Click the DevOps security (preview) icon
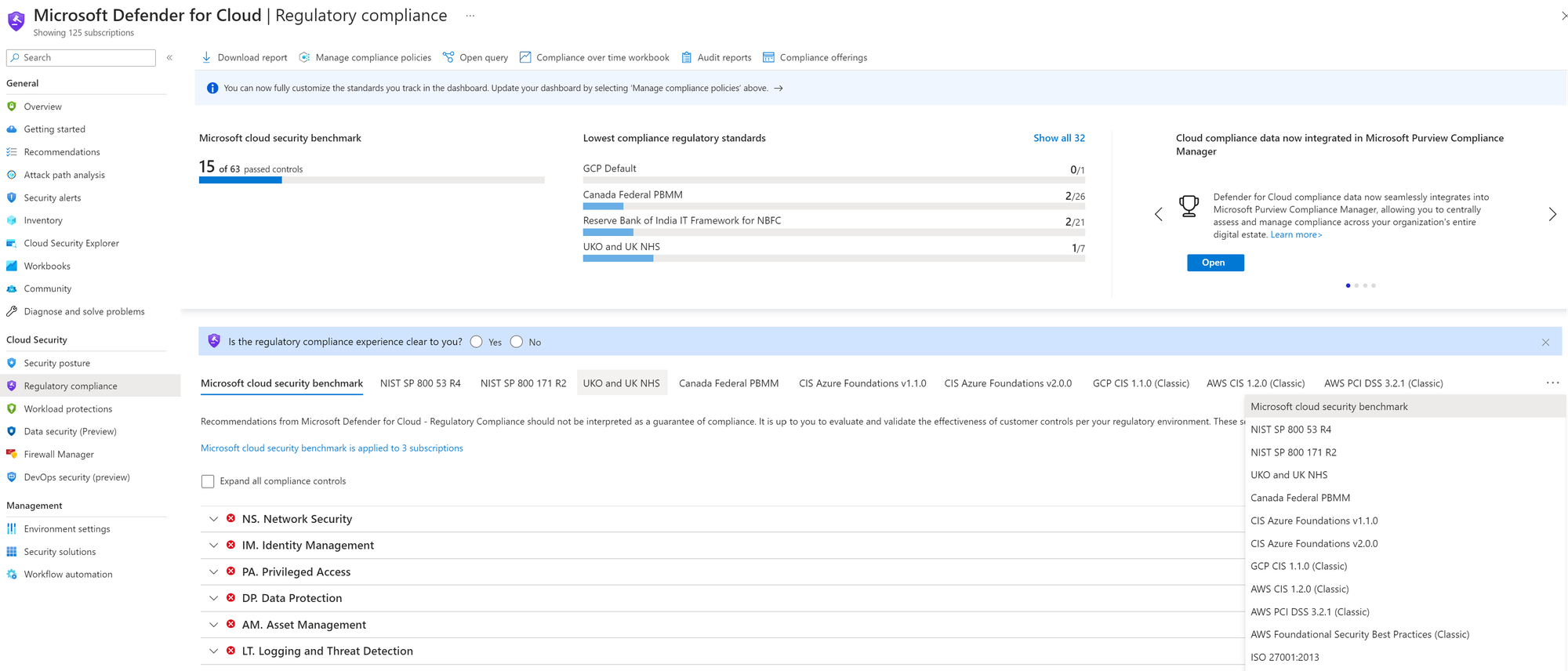Image resolution: width=1568 pixels, height=671 pixels. [12, 477]
